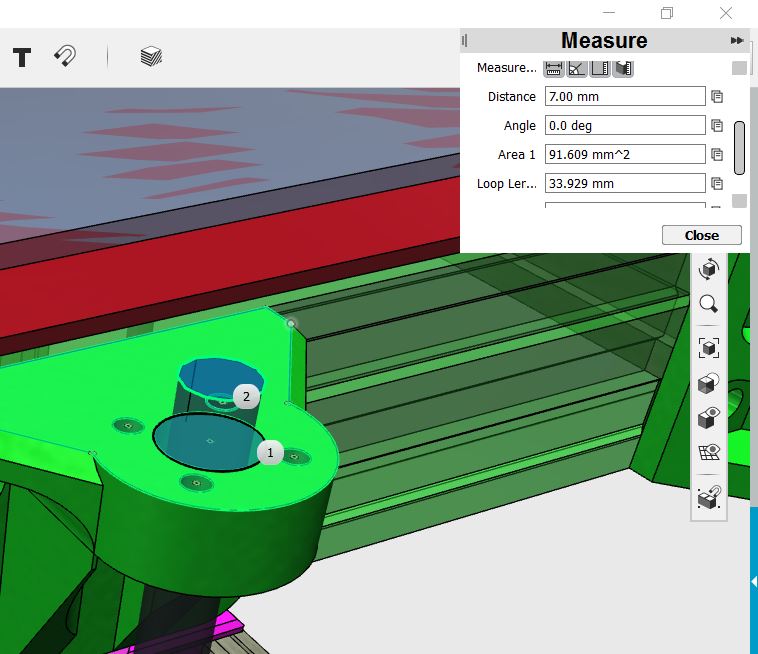Choose the area measurement mode icon

tap(600, 68)
